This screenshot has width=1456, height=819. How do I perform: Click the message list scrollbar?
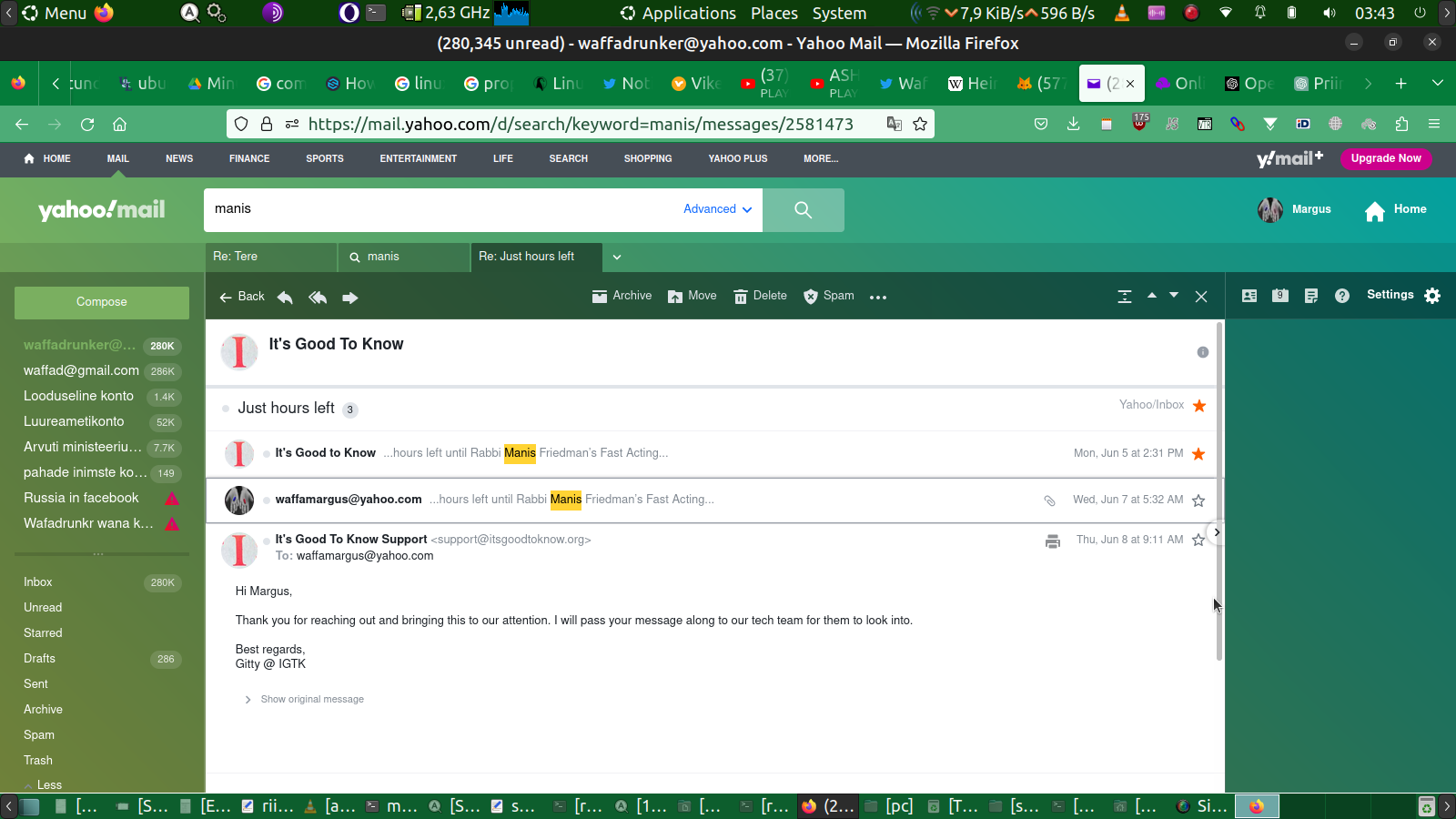click(x=1219, y=491)
